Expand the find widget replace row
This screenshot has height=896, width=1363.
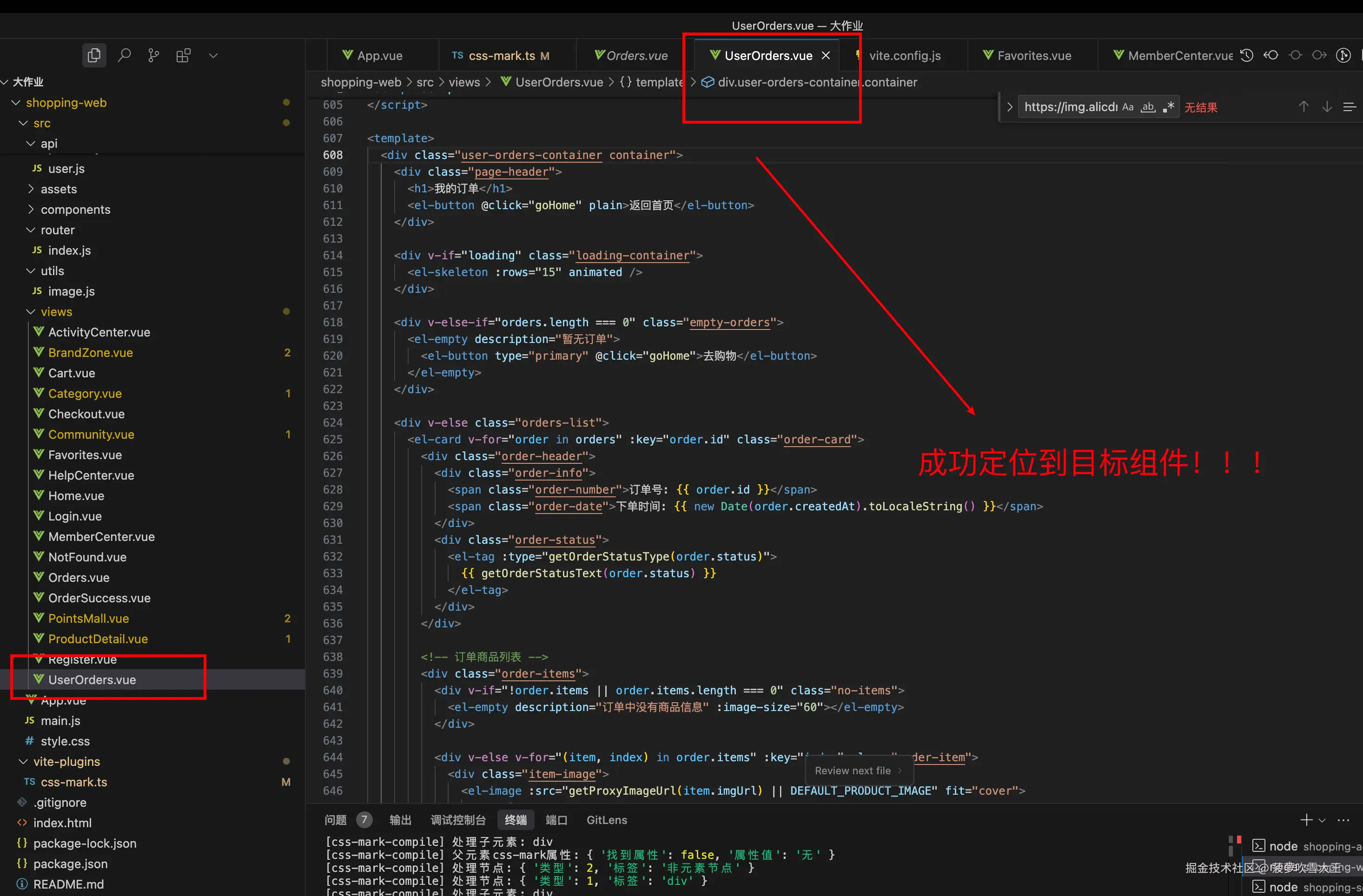[x=1009, y=107]
